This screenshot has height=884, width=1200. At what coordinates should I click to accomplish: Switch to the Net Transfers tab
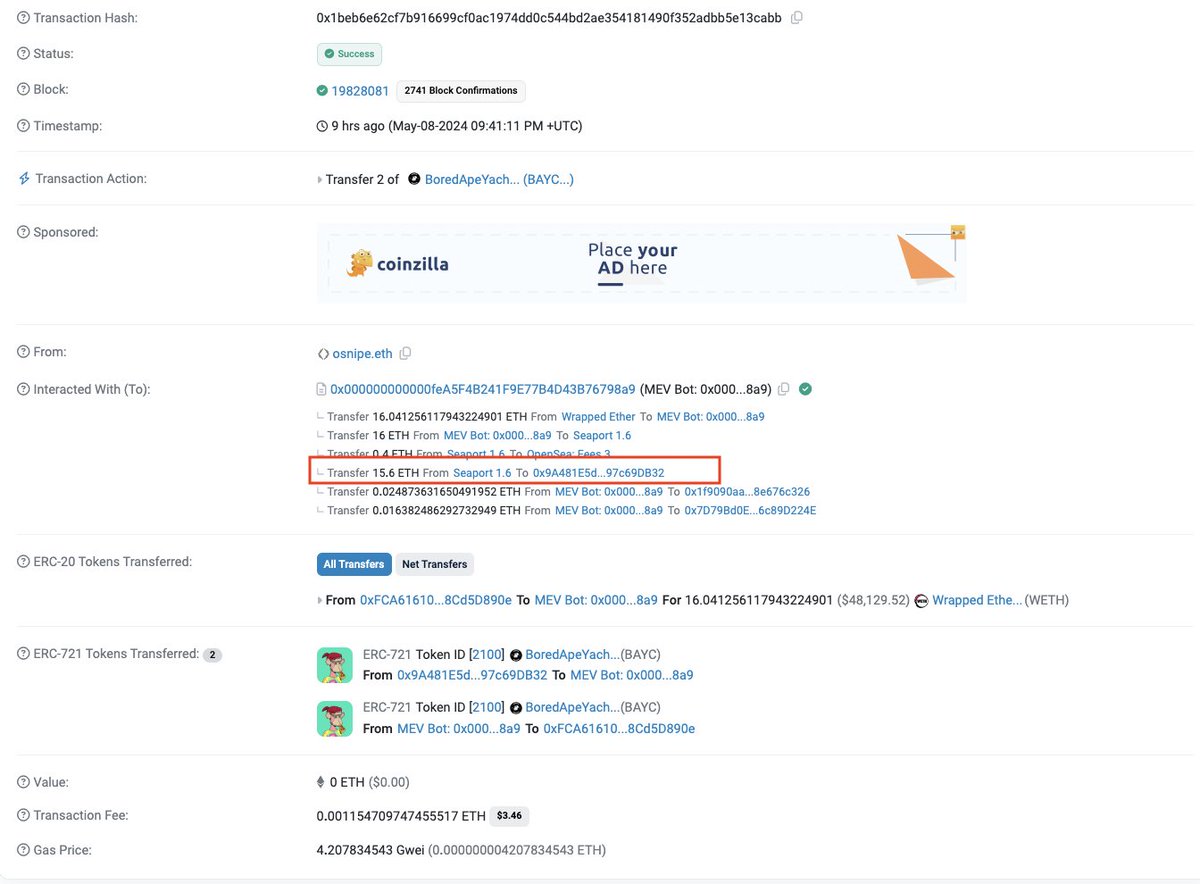point(435,564)
